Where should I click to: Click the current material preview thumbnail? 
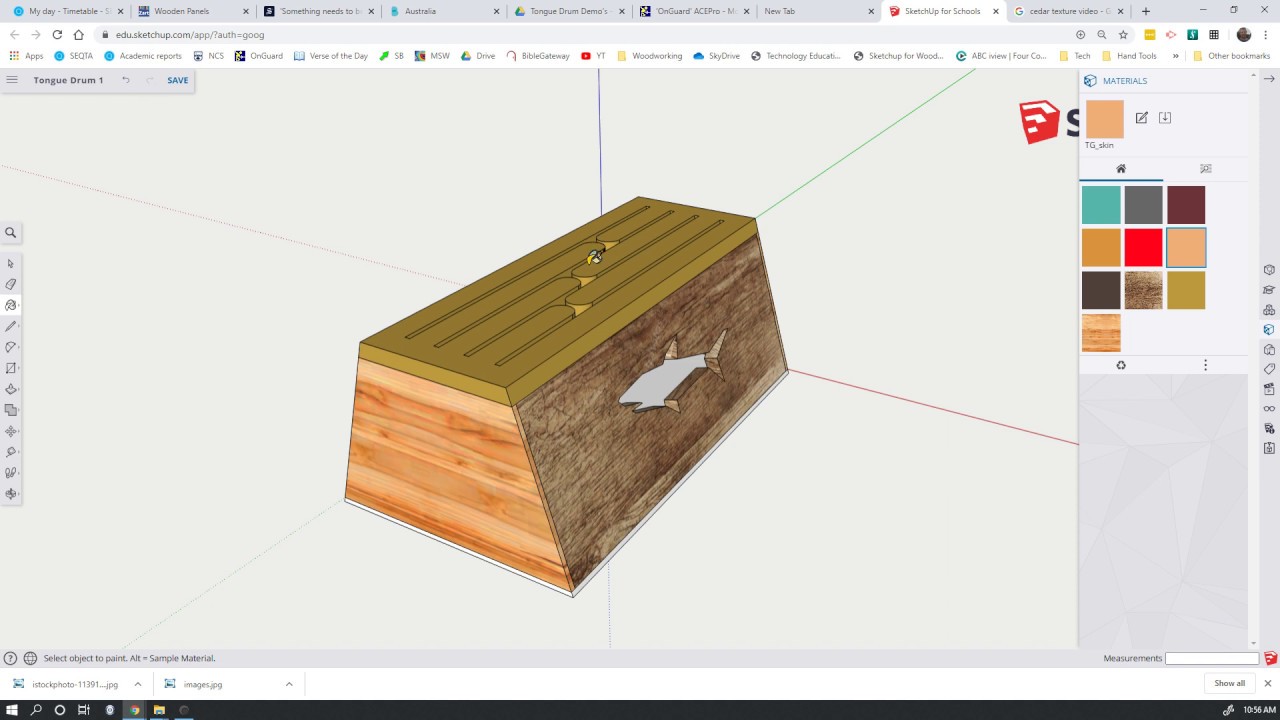[x=1104, y=119]
